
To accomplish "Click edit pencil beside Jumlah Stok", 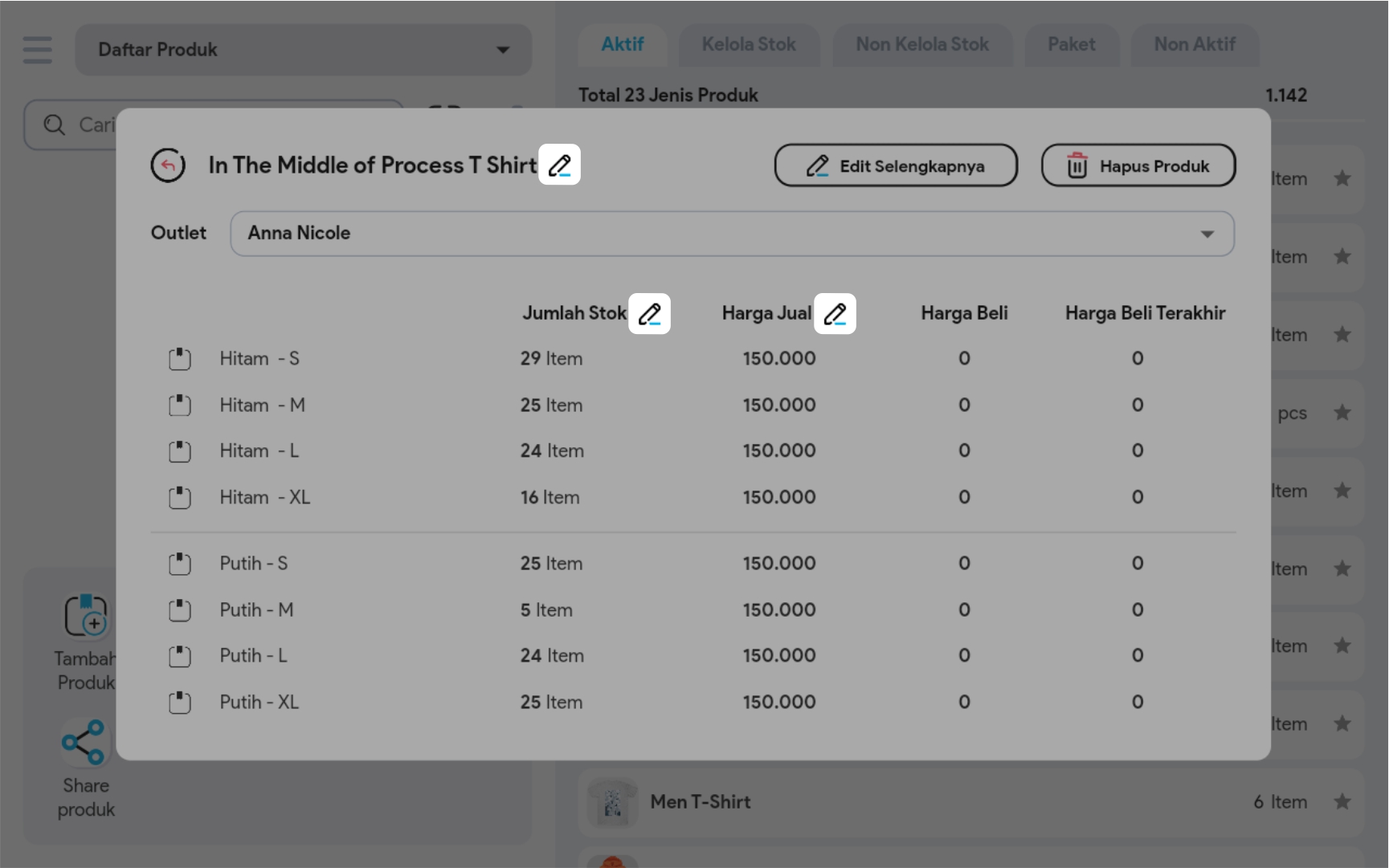I will (x=649, y=313).
